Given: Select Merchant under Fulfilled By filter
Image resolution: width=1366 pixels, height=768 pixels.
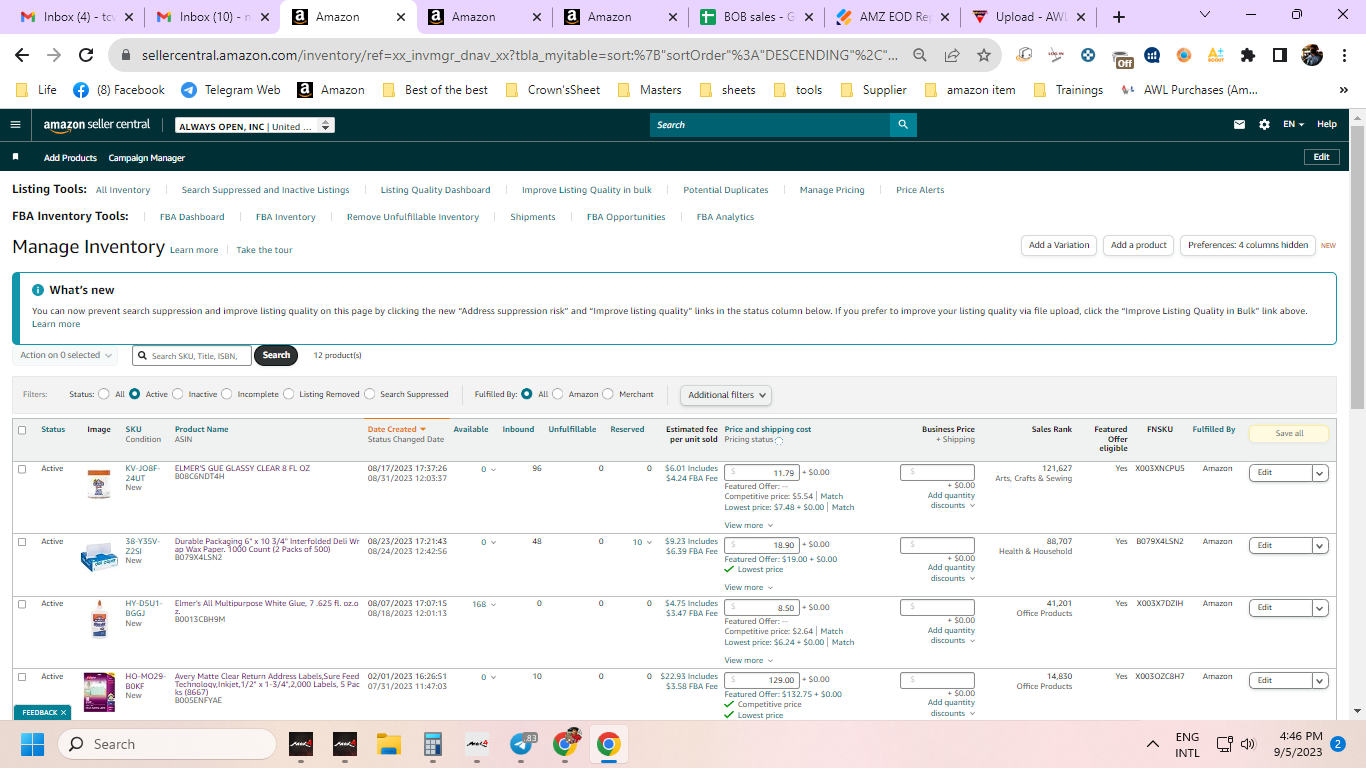Looking at the screenshot, I should pyautogui.click(x=608, y=394).
